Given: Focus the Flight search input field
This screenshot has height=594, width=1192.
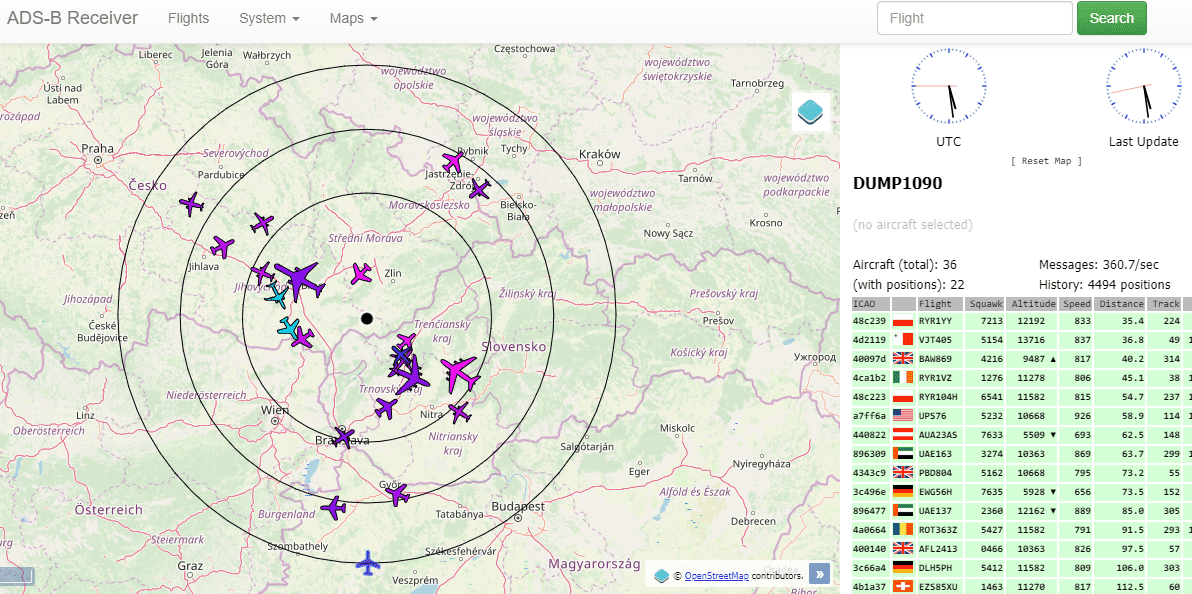Looking at the screenshot, I should click(x=973, y=18).
